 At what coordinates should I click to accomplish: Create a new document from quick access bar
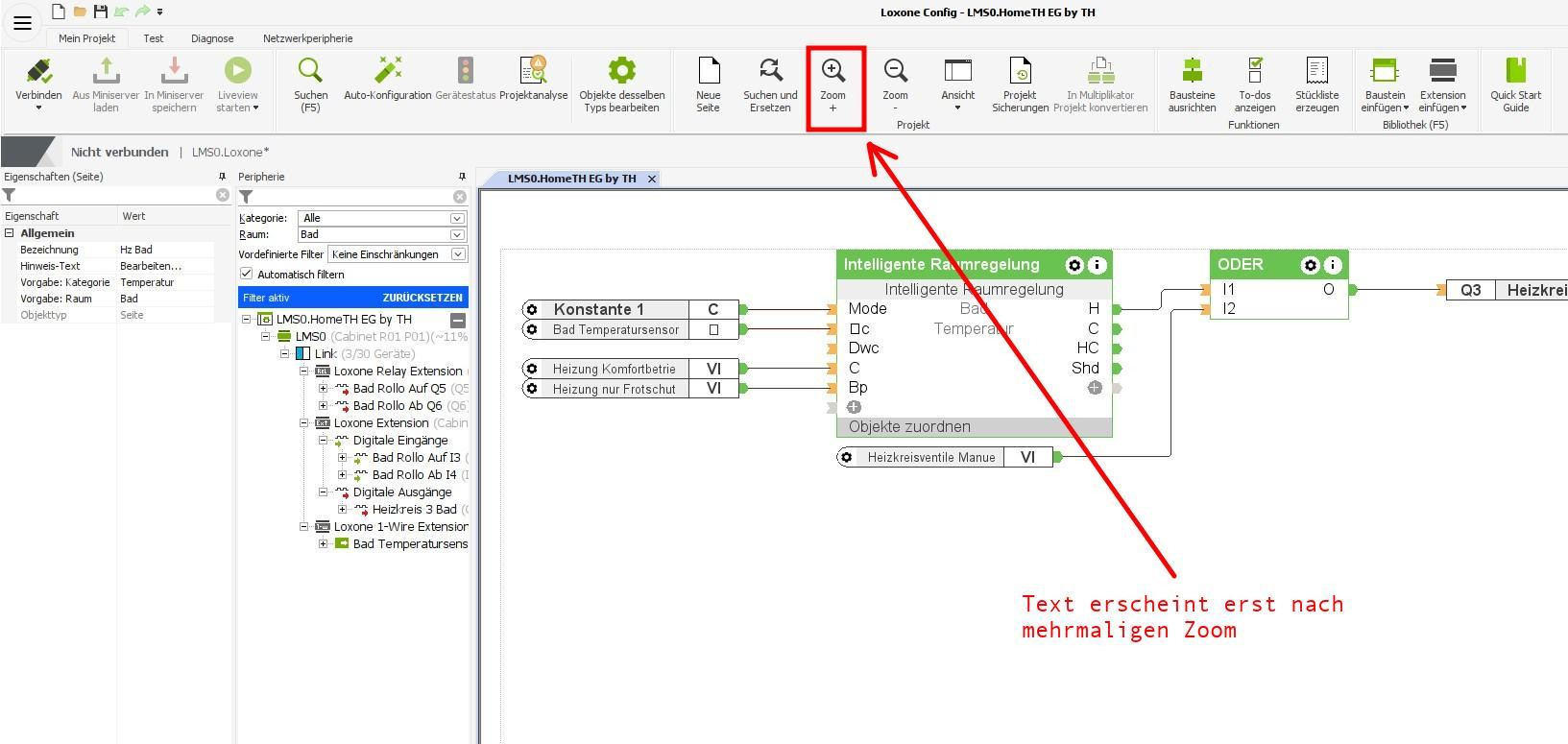point(59,12)
